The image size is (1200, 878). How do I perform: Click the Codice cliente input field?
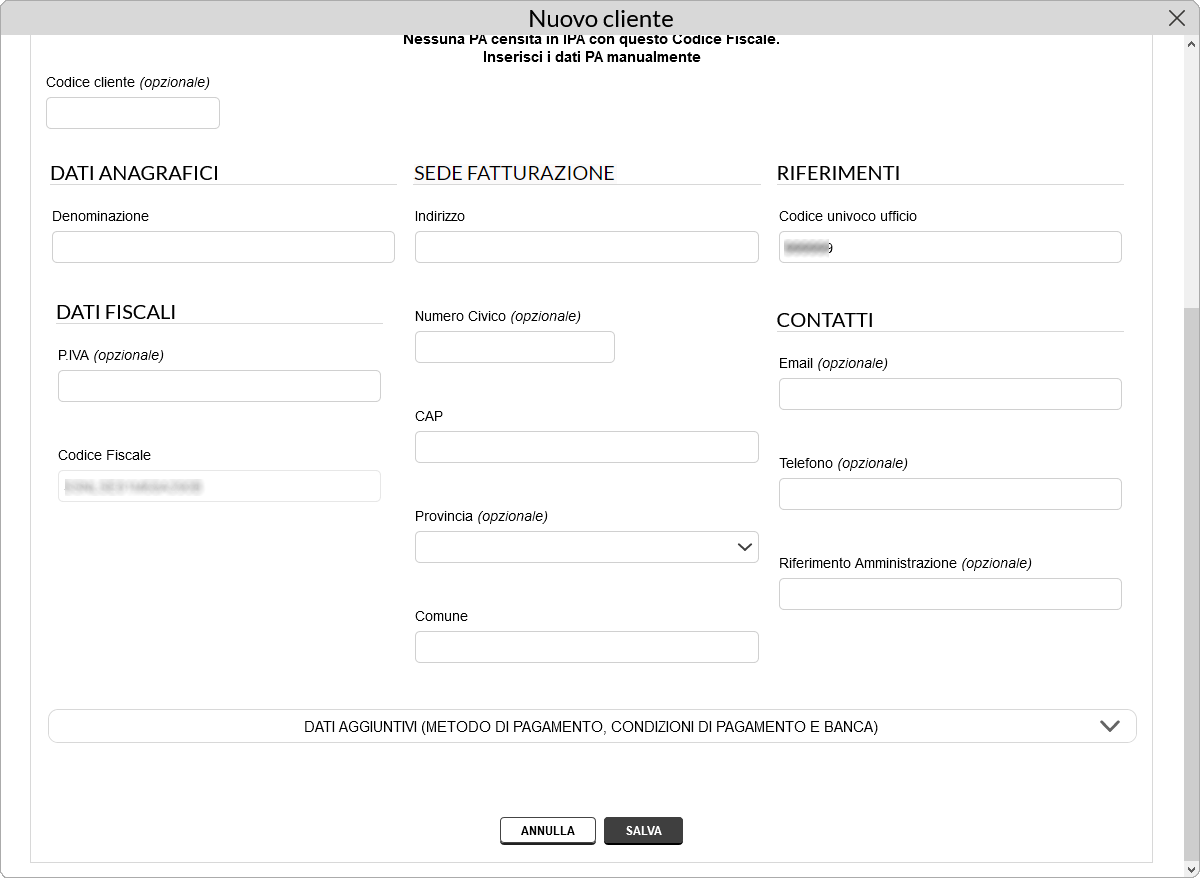coord(133,113)
